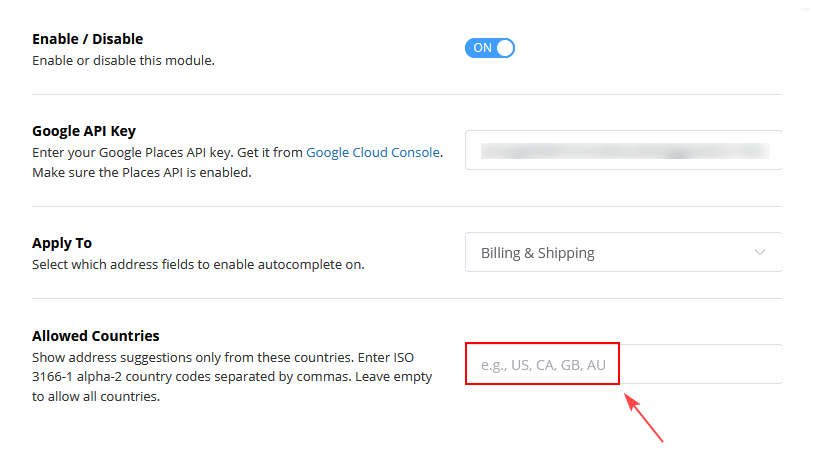The width and height of the screenshot is (813, 457).
Task: Click the "Apply To" heading label
Action: coord(62,243)
